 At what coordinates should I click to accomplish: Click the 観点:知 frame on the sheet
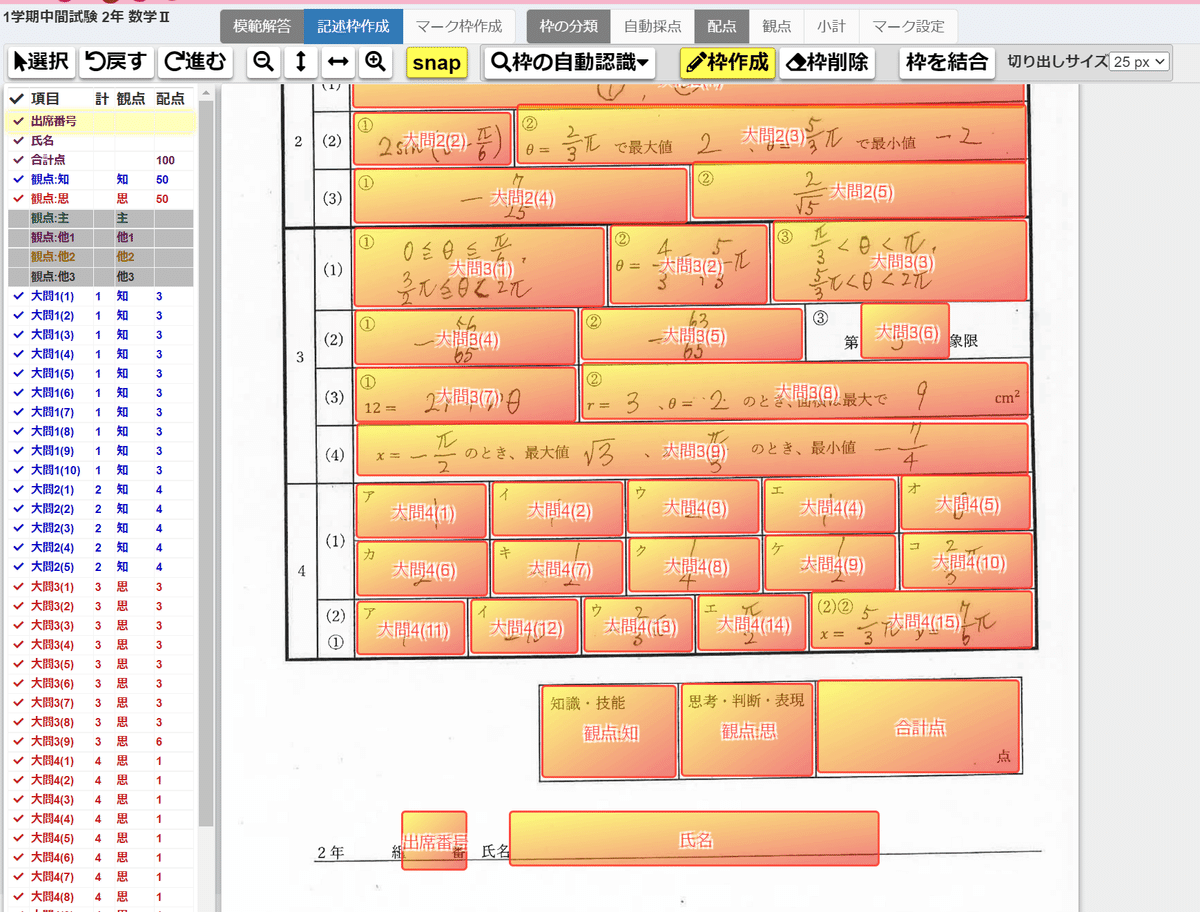pos(609,732)
